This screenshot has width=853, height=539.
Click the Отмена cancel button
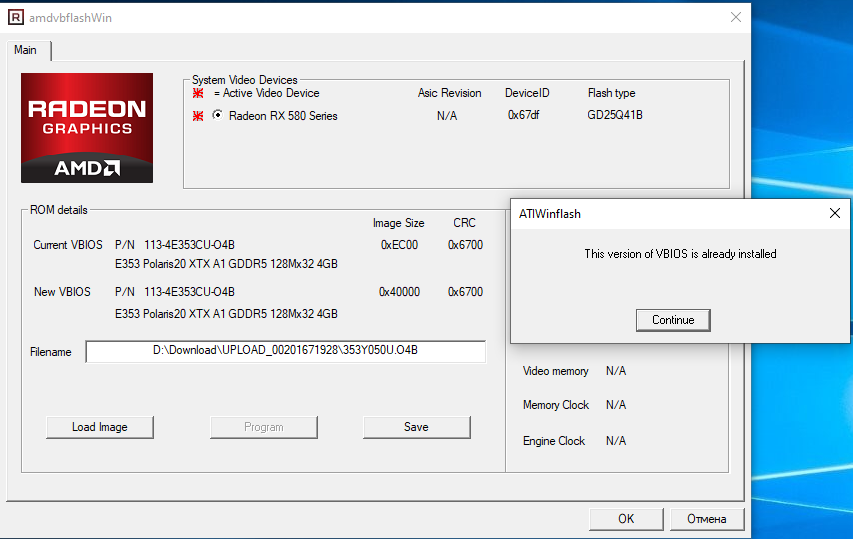(x=707, y=519)
